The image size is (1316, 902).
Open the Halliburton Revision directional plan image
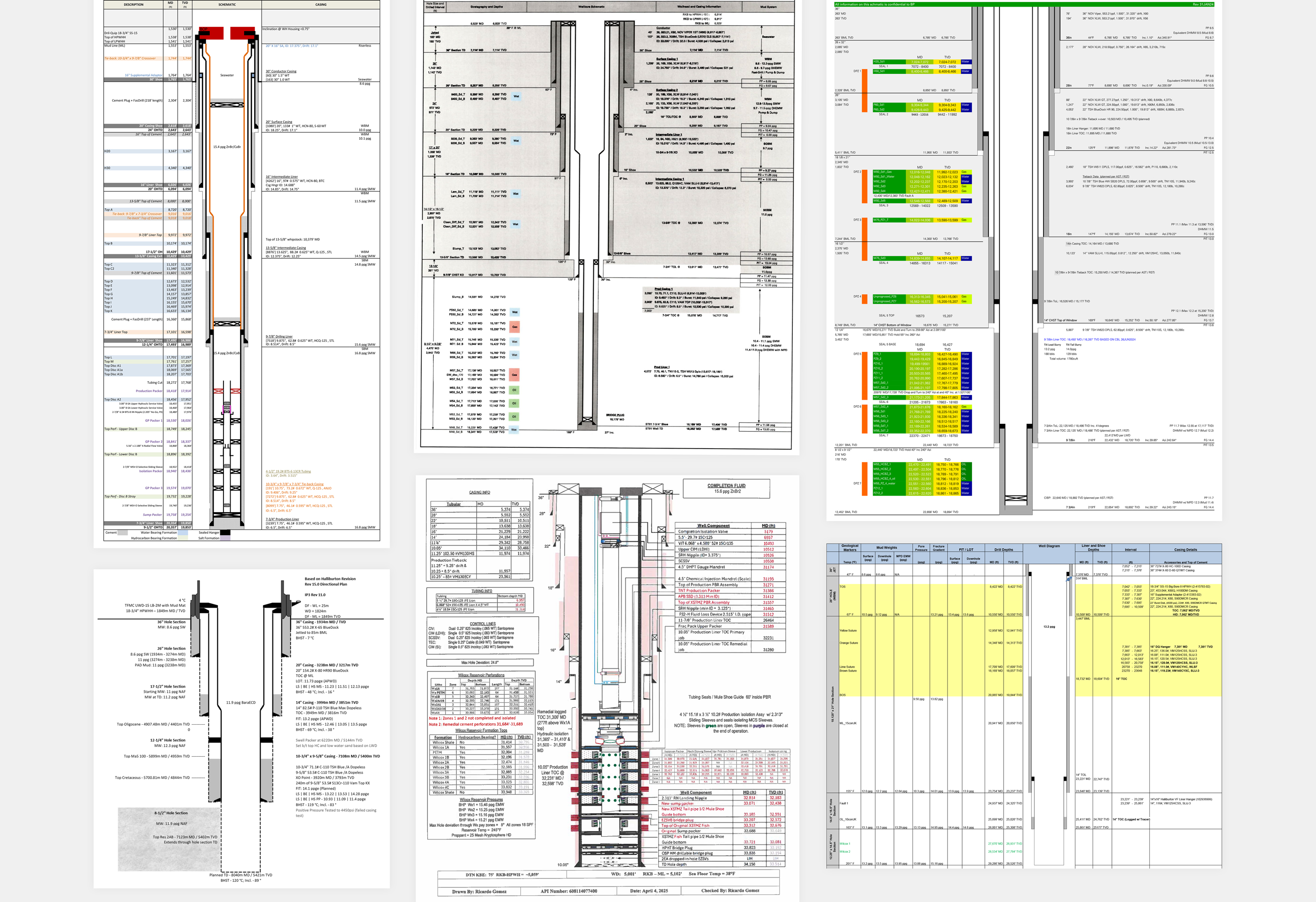tap(241, 728)
